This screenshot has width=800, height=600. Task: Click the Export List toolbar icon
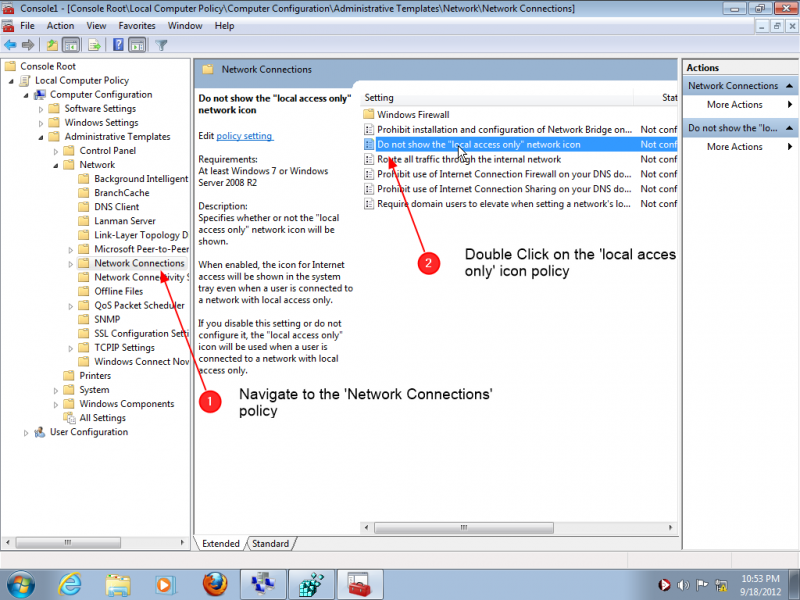94,45
